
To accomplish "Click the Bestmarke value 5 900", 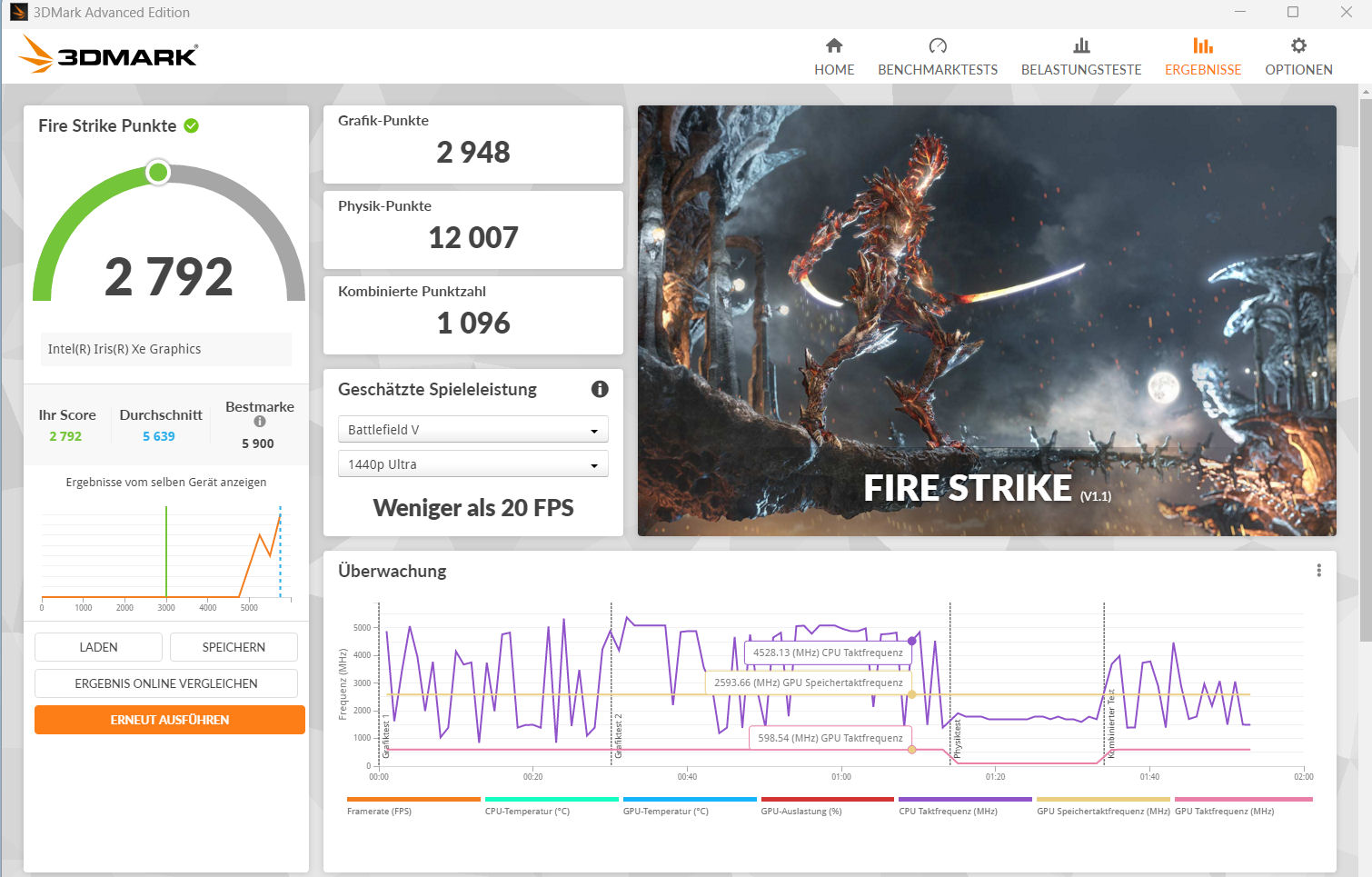I will 258,443.
